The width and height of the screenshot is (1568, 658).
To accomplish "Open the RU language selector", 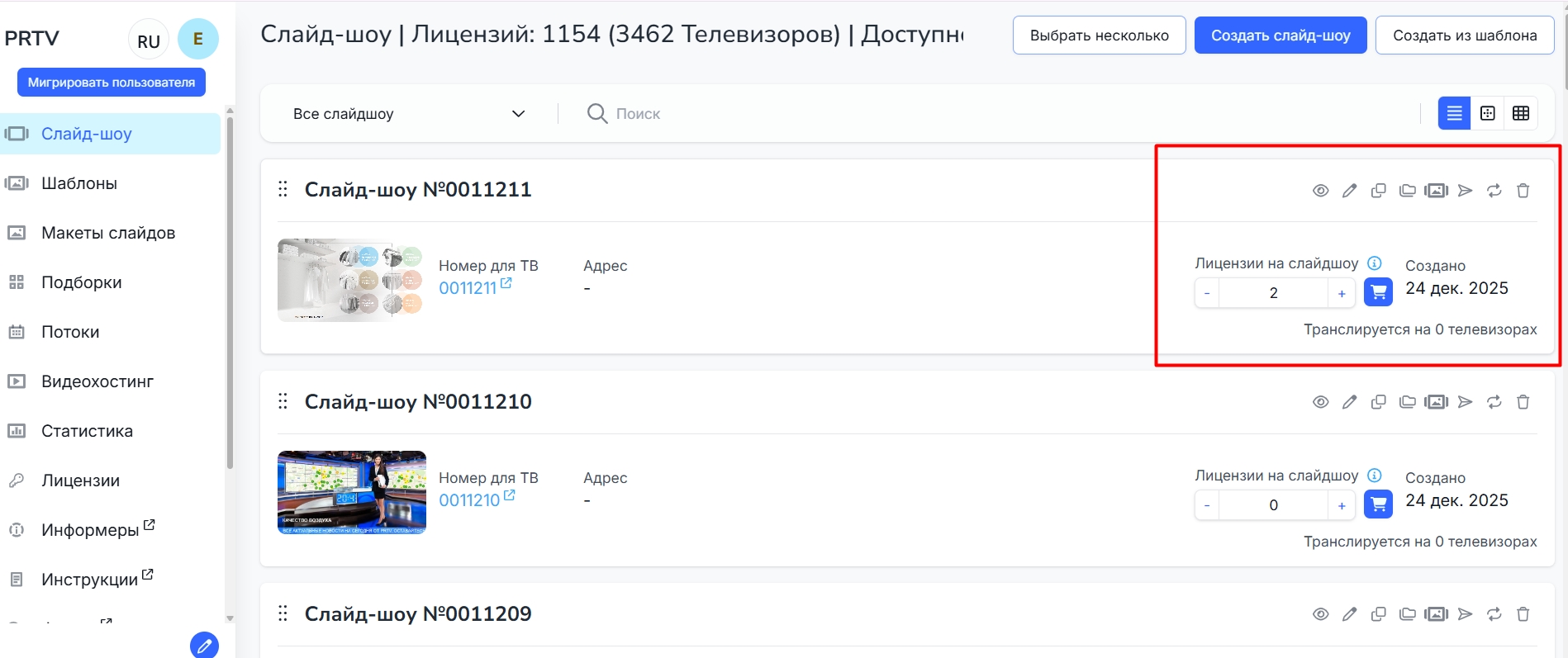I will (149, 41).
